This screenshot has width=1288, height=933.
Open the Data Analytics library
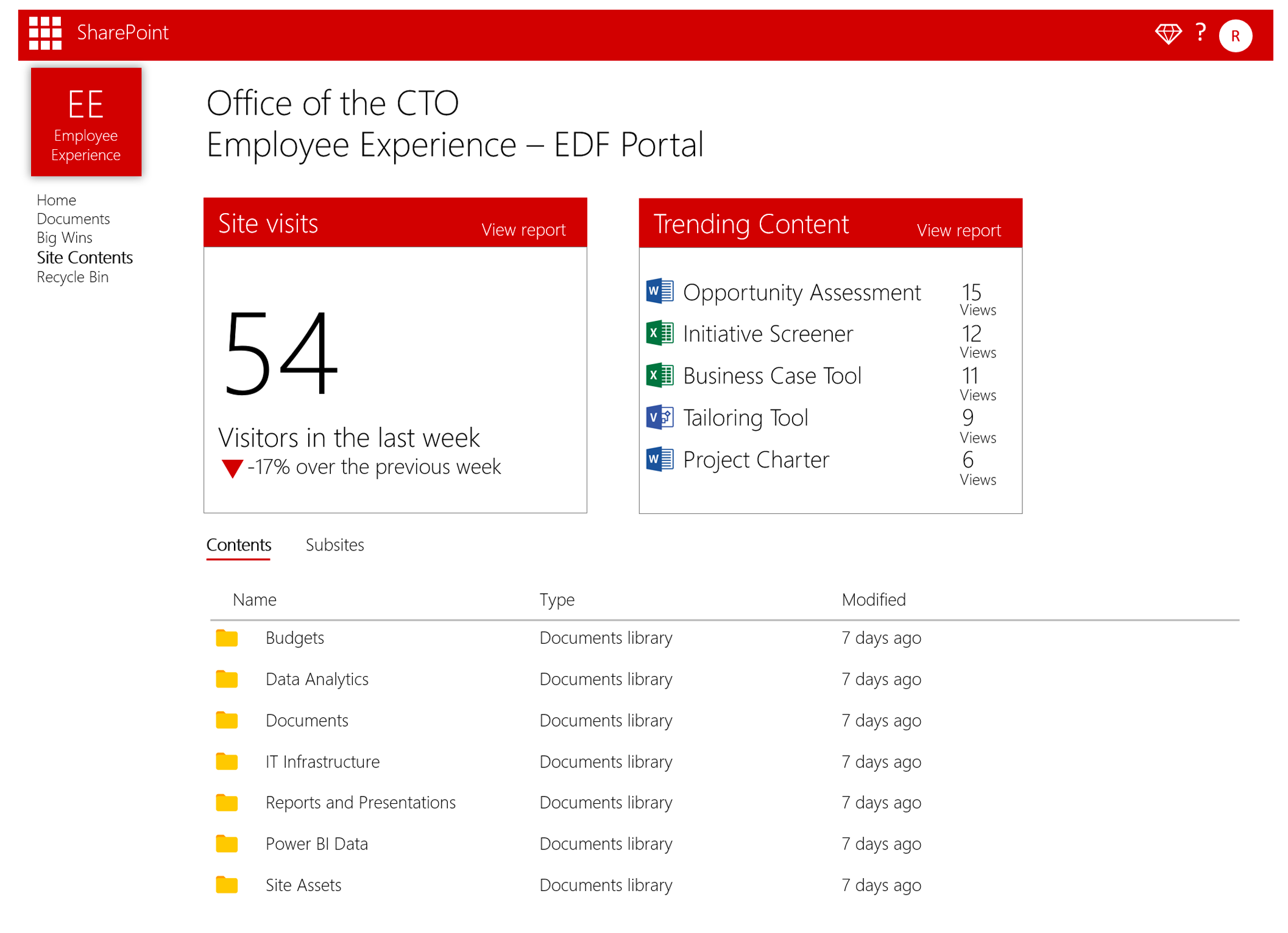tap(317, 679)
